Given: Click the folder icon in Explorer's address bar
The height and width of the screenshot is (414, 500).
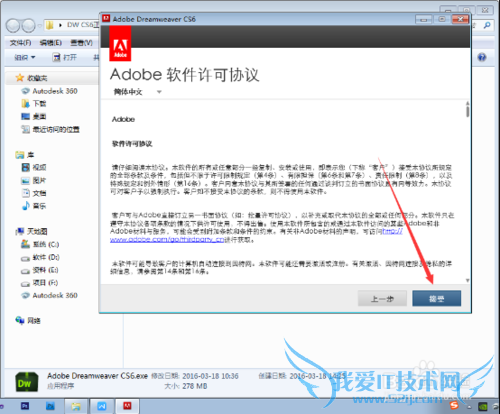Looking at the screenshot, I should [49, 25].
